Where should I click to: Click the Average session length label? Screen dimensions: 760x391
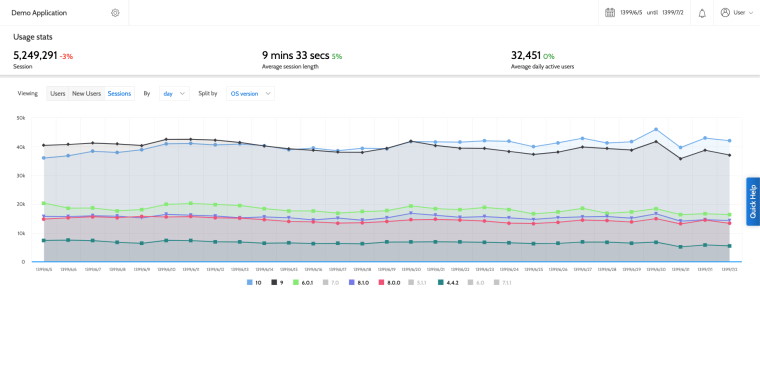290,67
